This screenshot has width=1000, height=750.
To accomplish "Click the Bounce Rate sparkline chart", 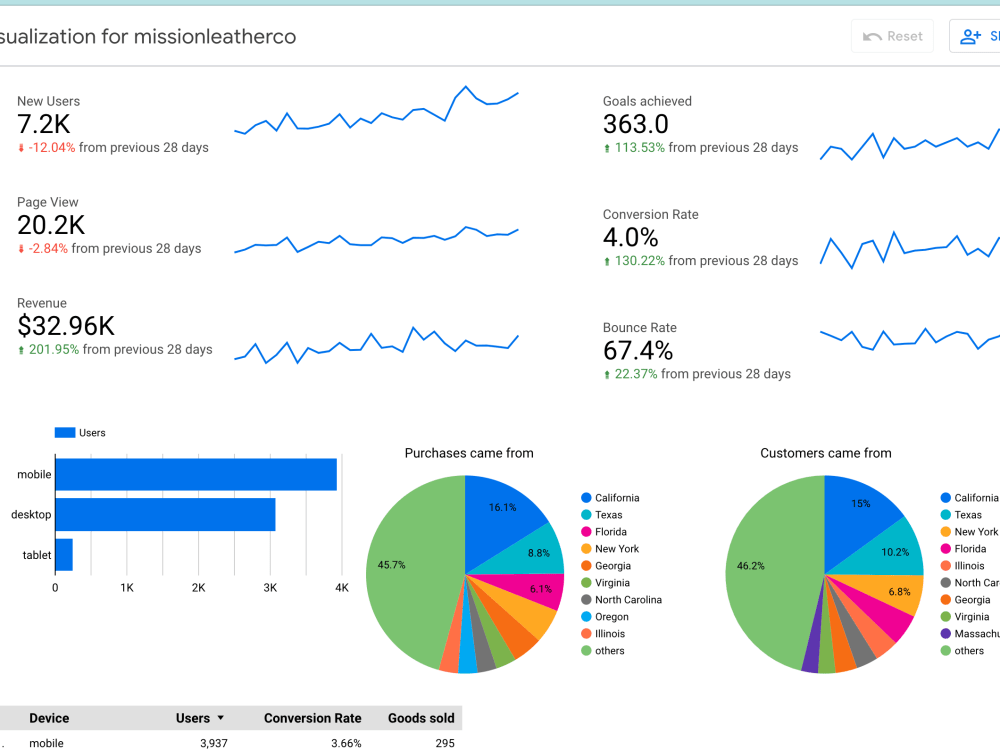I will pos(910,340).
